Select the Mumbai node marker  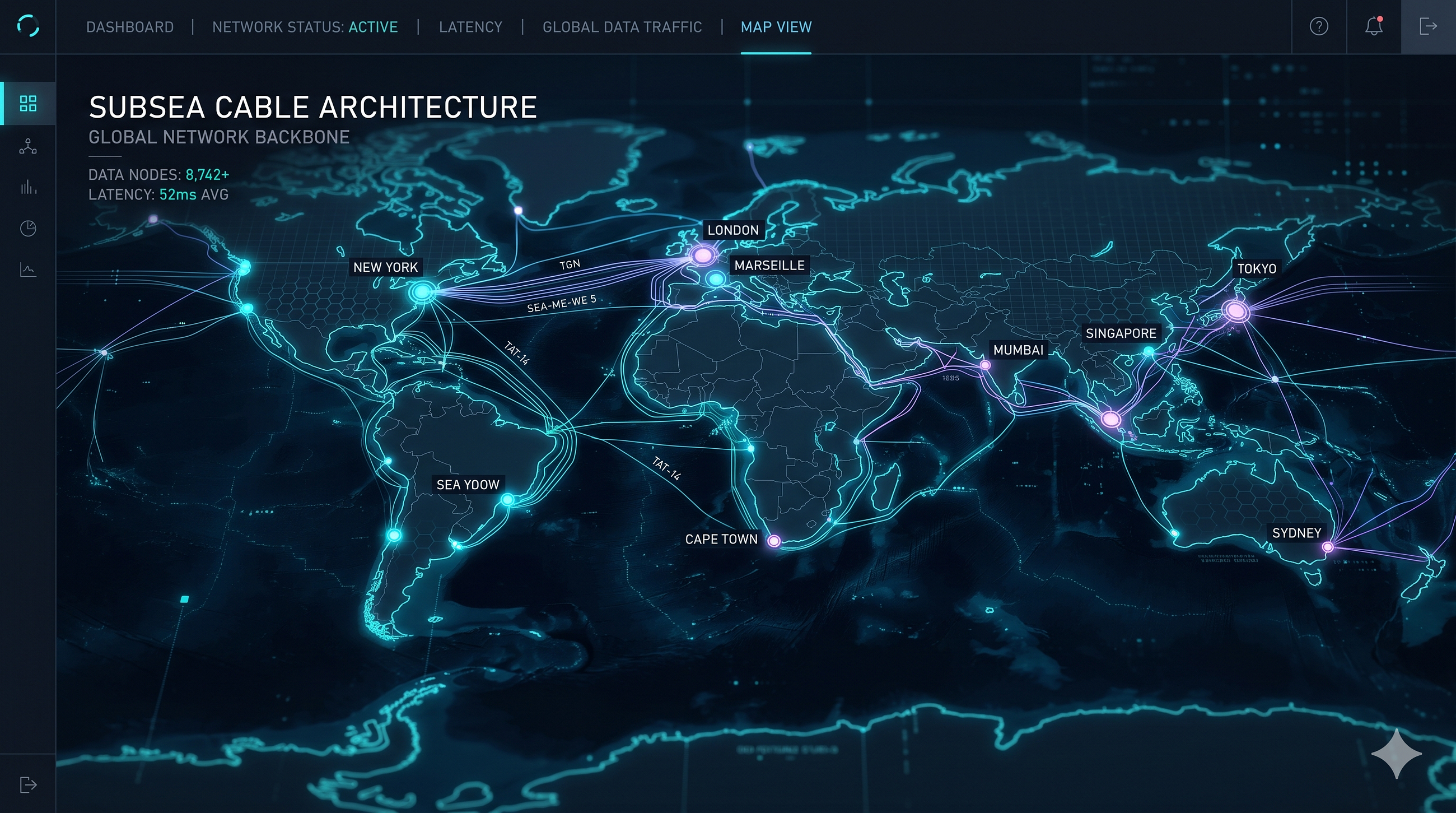pyautogui.click(x=985, y=365)
